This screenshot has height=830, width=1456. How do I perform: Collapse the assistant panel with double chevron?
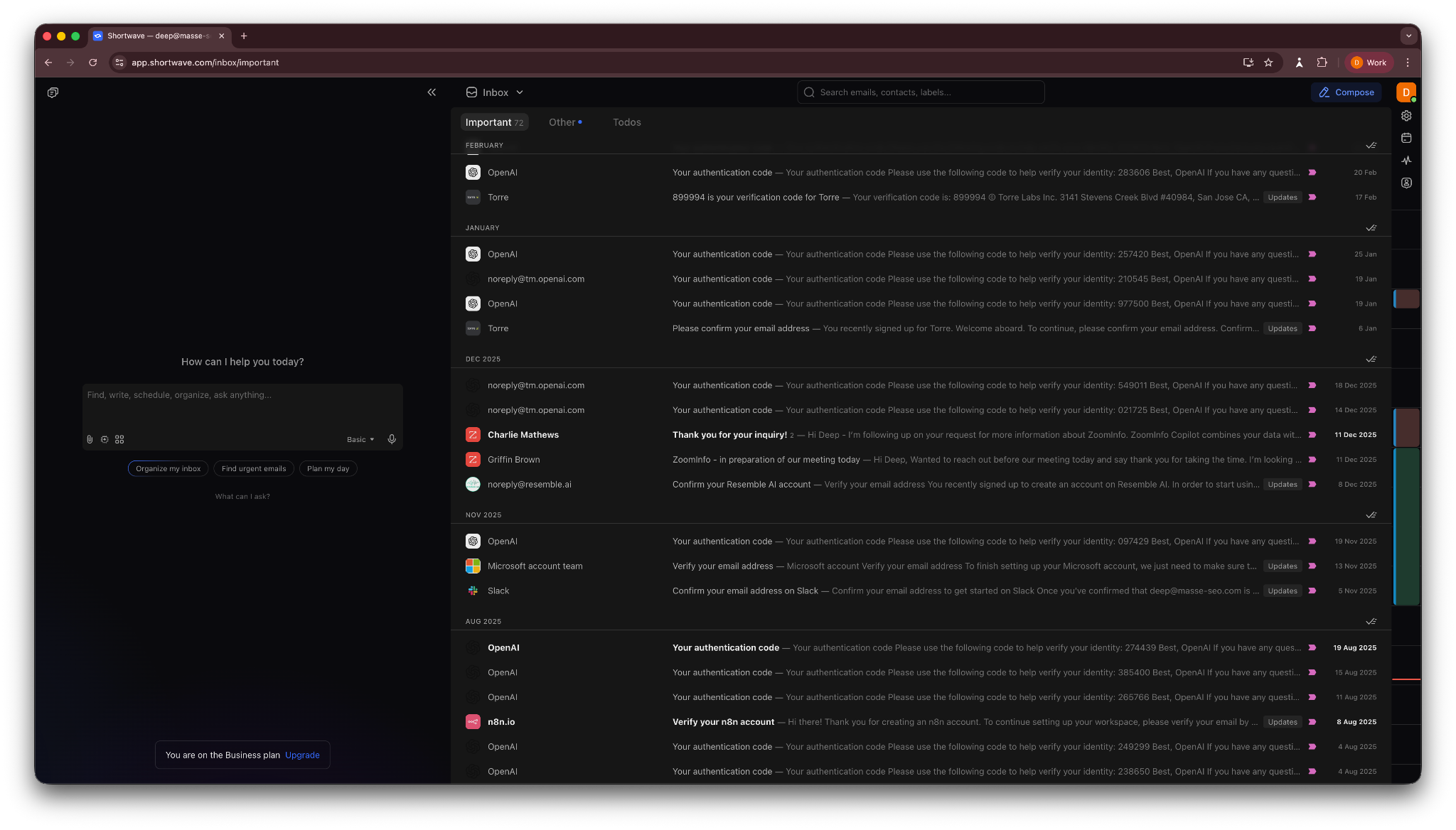pyautogui.click(x=432, y=92)
